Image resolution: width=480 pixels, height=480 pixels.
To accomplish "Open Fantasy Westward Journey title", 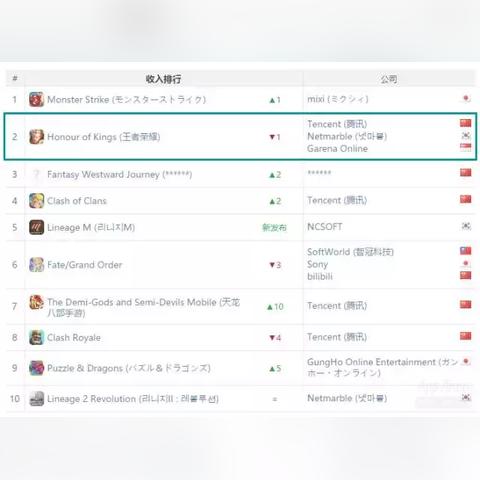I will tap(119, 175).
